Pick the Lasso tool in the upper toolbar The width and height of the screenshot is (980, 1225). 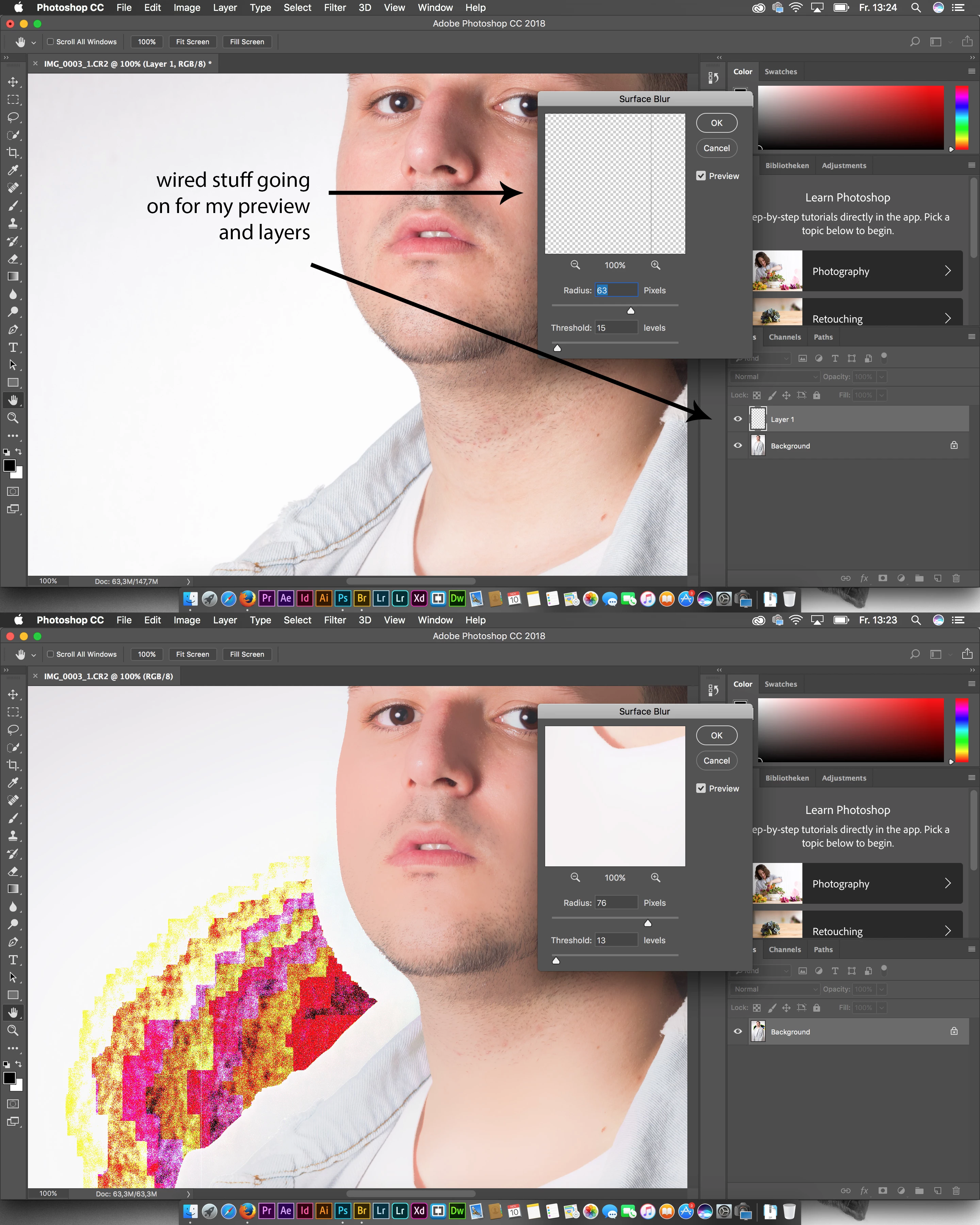[x=13, y=117]
